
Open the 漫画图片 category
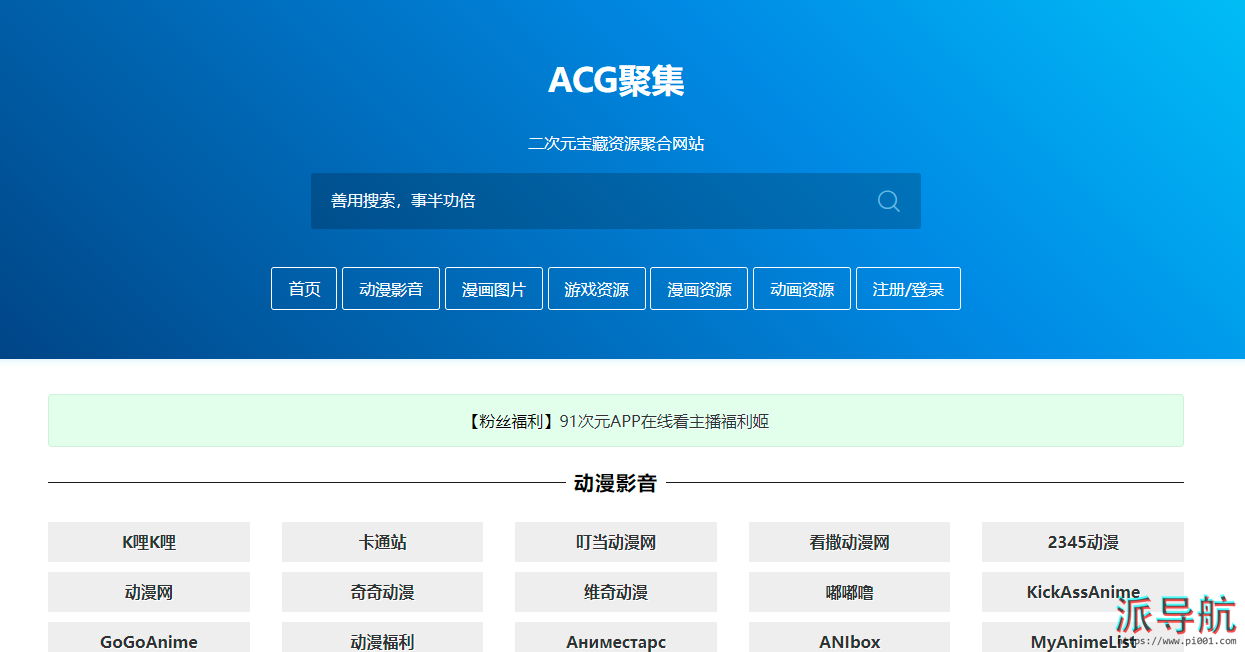pos(493,289)
